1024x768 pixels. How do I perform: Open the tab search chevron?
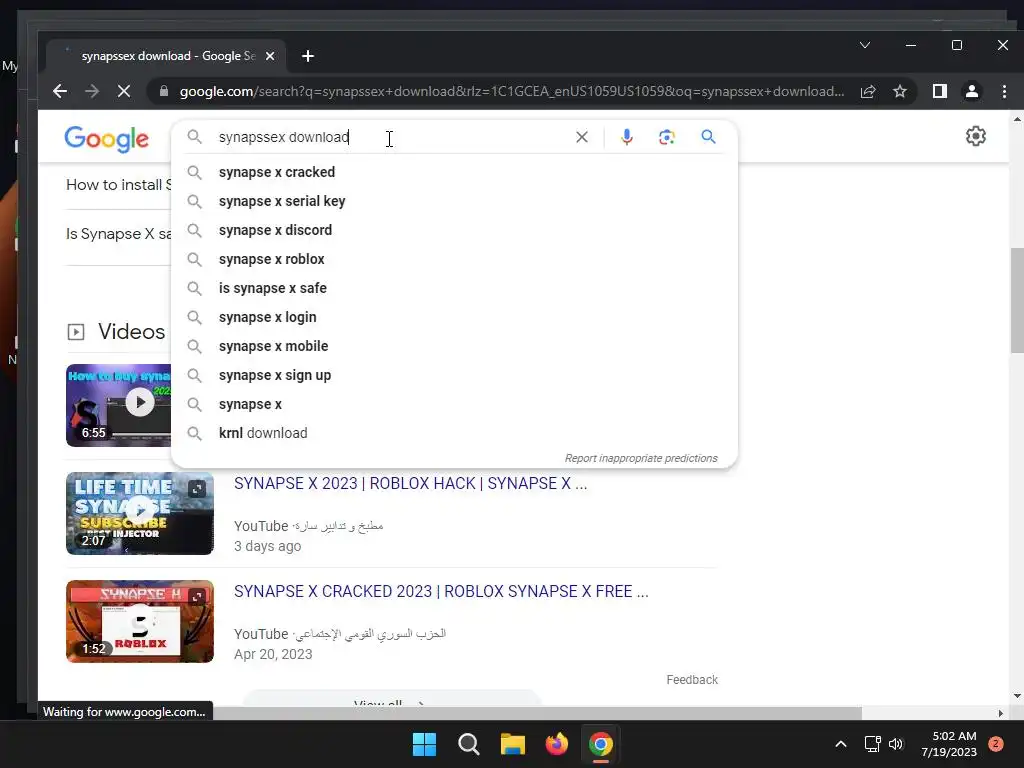[865, 45]
